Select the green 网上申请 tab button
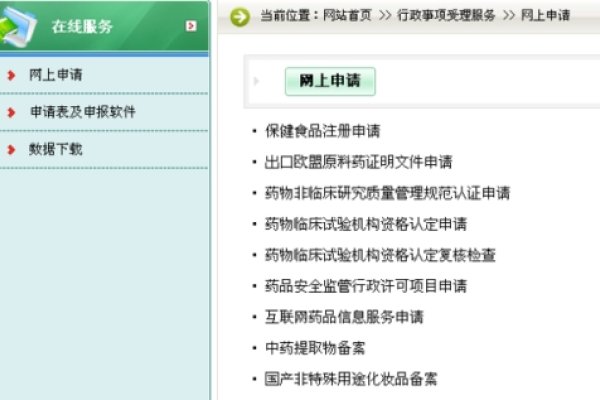Image resolution: width=600 pixels, height=400 pixels. pos(330,81)
